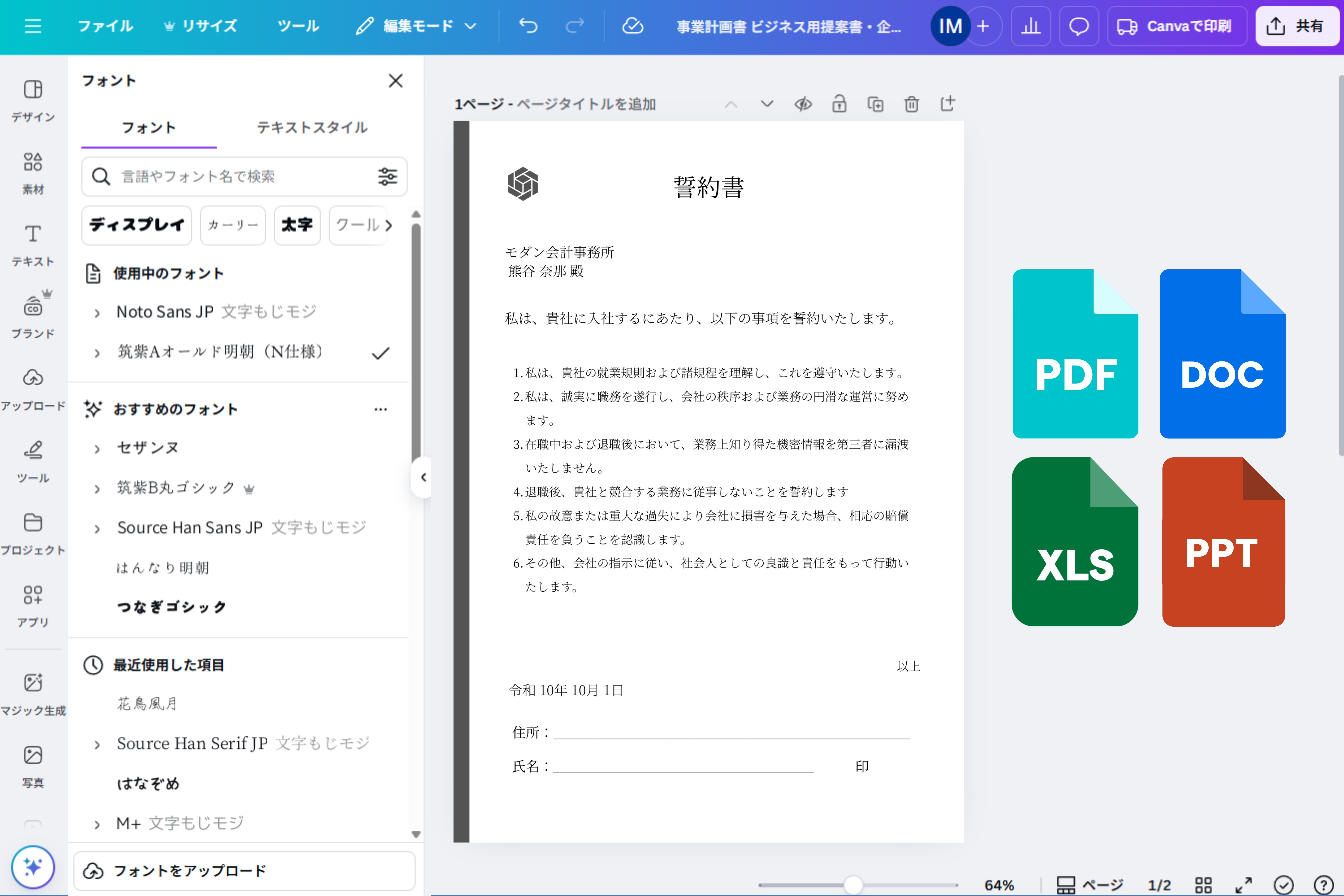Lock page 1 with the padlock icon
Viewport: 1344px width, 896px height.
(839, 104)
